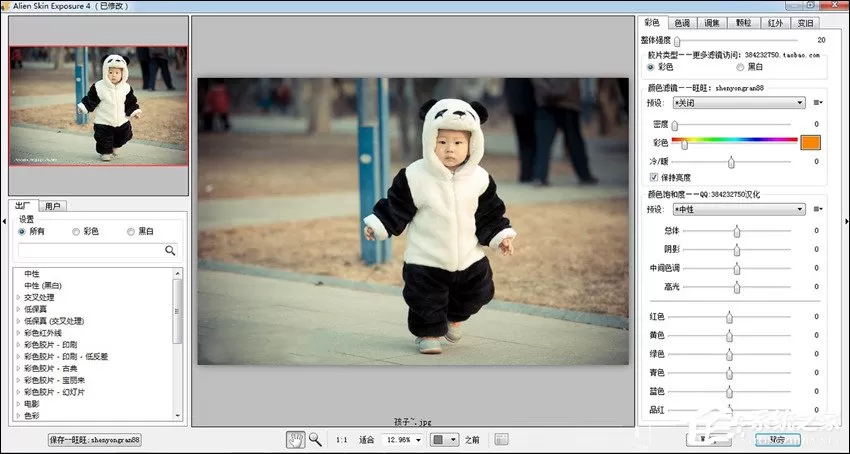Switch to the 变旧 tab
The image size is (850, 454).
[805, 23]
